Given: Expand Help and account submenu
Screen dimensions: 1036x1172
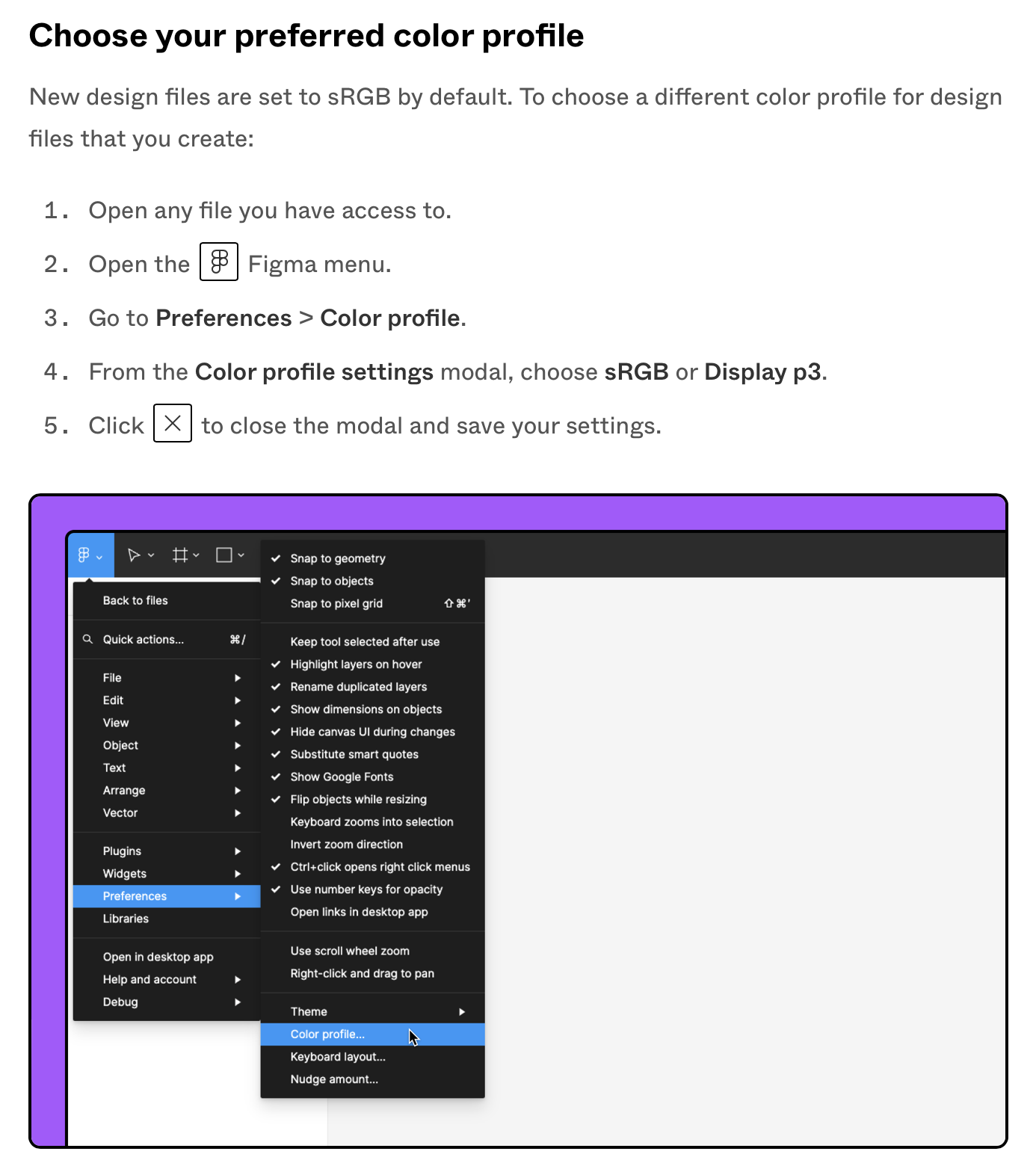Looking at the screenshot, I should point(167,979).
